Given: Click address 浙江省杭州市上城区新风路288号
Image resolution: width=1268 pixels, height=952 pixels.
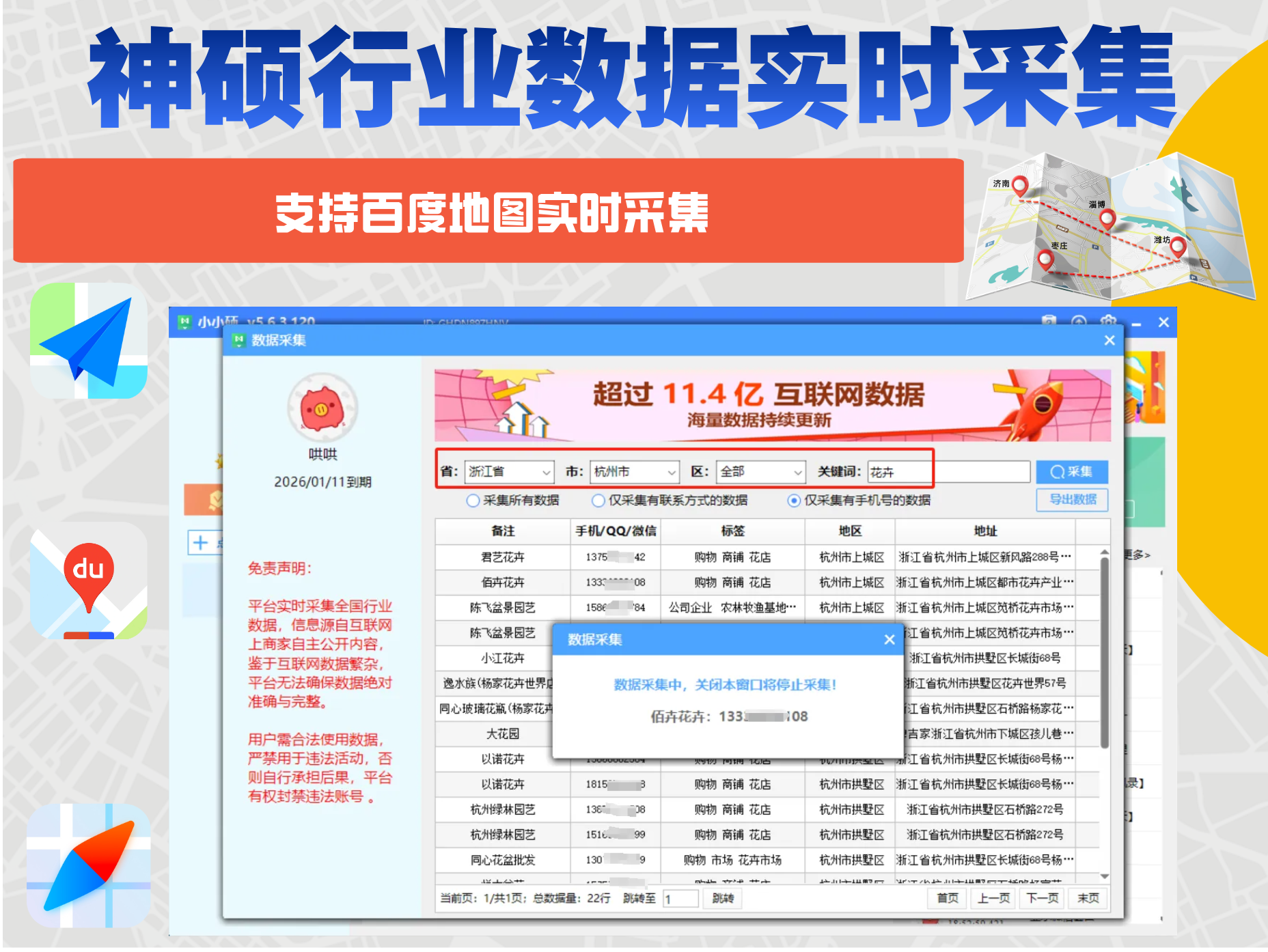Looking at the screenshot, I should (985, 557).
